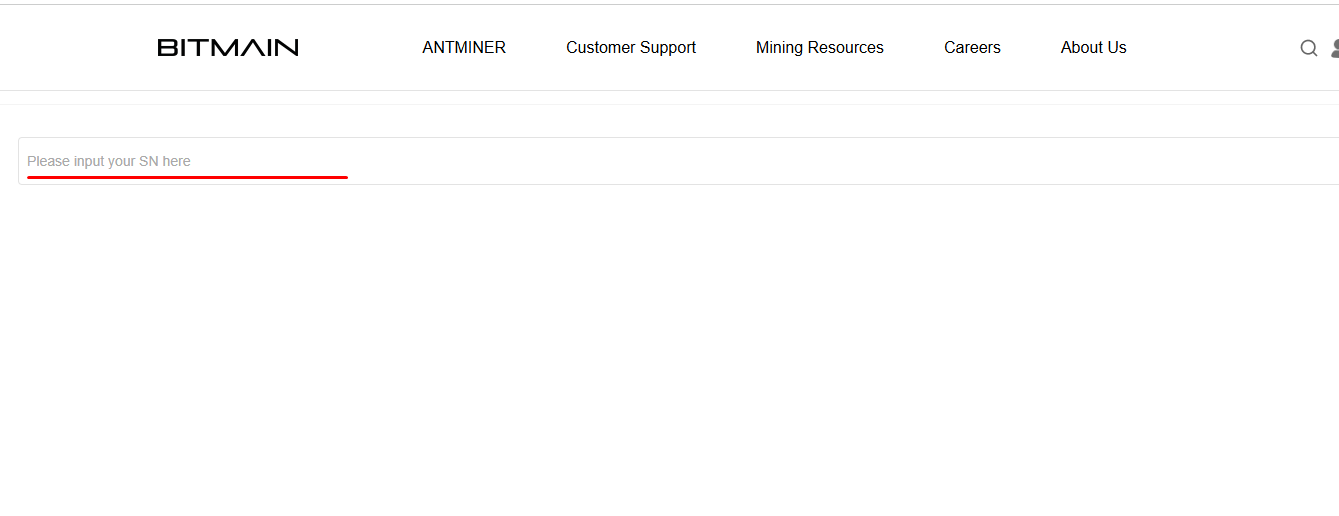Open the Customer Support menu
The image size is (1339, 516).
pos(631,47)
